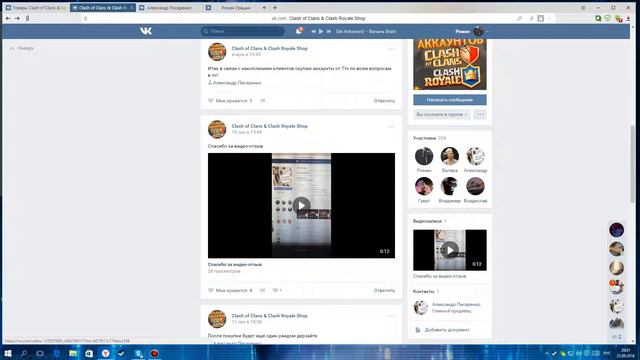Image resolution: width=640 pixels, height=360 pixels.
Task: Open Спасибо за видео-отзыв title below video
Action: tap(235, 264)
